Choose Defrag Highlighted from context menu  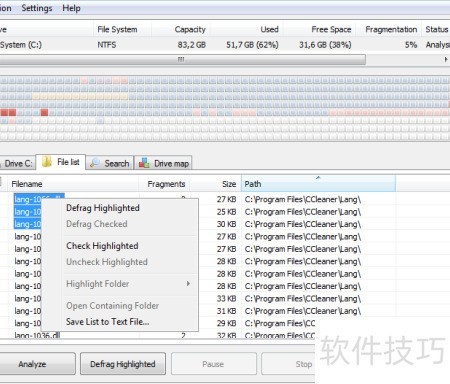coord(103,208)
